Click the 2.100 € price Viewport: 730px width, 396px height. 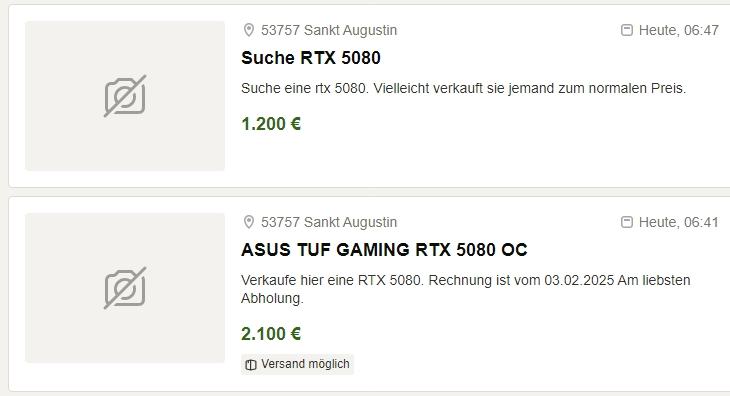click(271, 334)
